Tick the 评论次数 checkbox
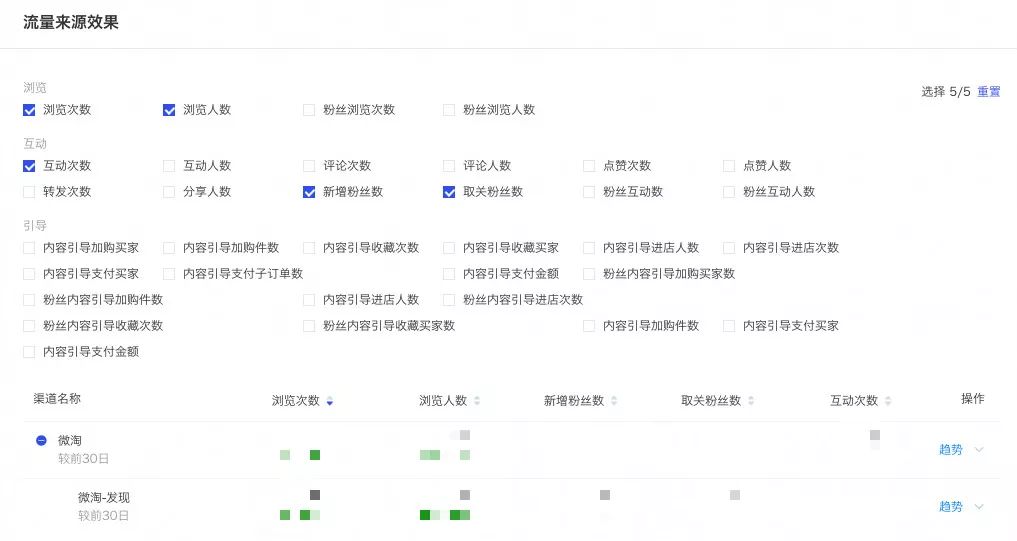 [x=309, y=166]
